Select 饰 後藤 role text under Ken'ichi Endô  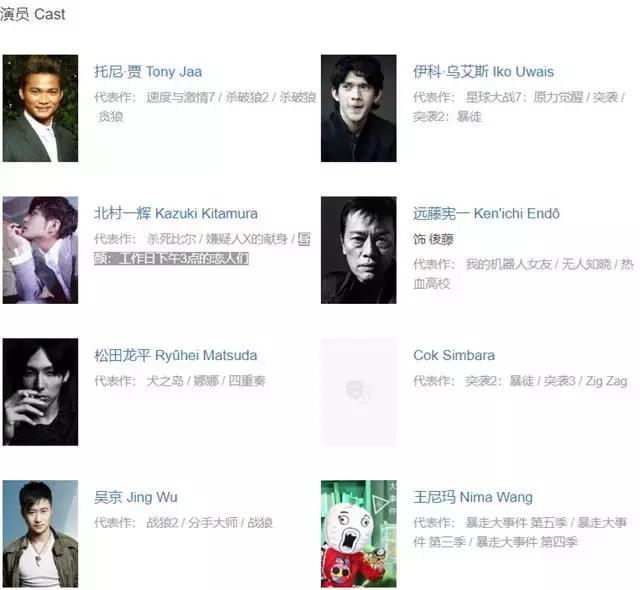pyautogui.click(x=433, y=239)
